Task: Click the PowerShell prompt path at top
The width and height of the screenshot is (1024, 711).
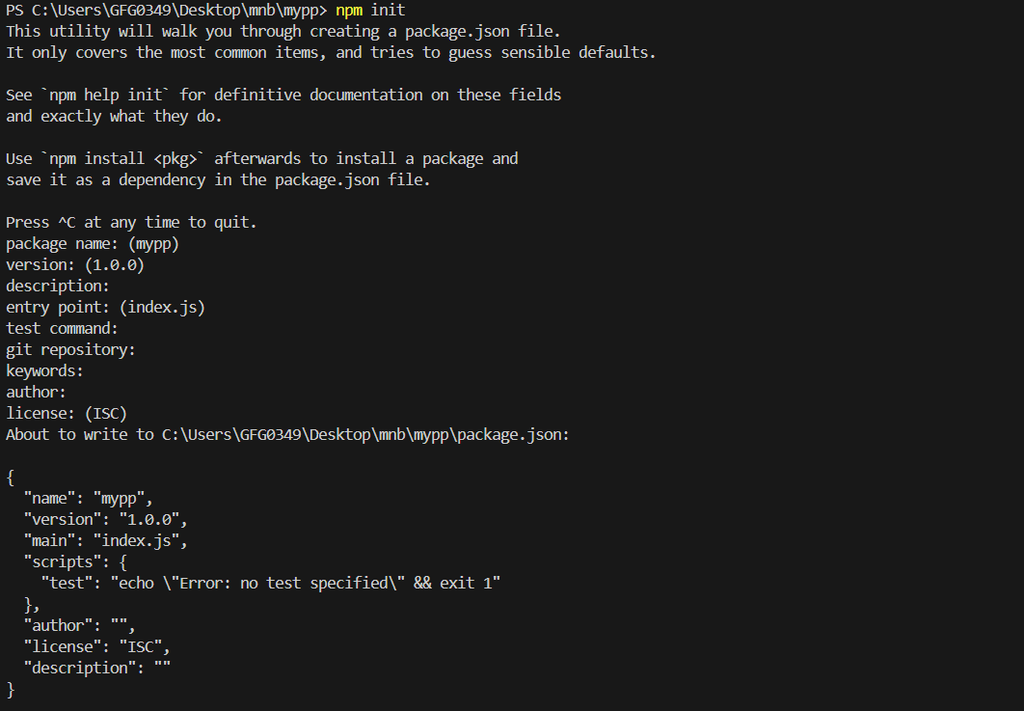Action: (166, 10)
